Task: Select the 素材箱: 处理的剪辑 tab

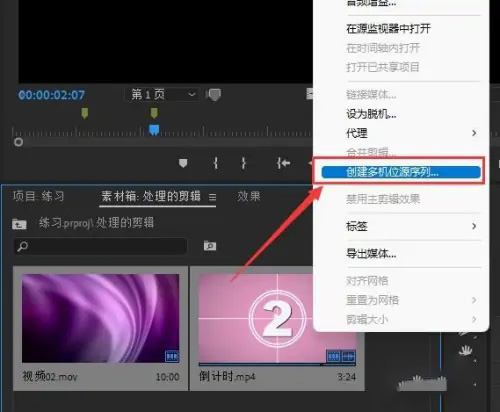Action: [x=151, y=196]
